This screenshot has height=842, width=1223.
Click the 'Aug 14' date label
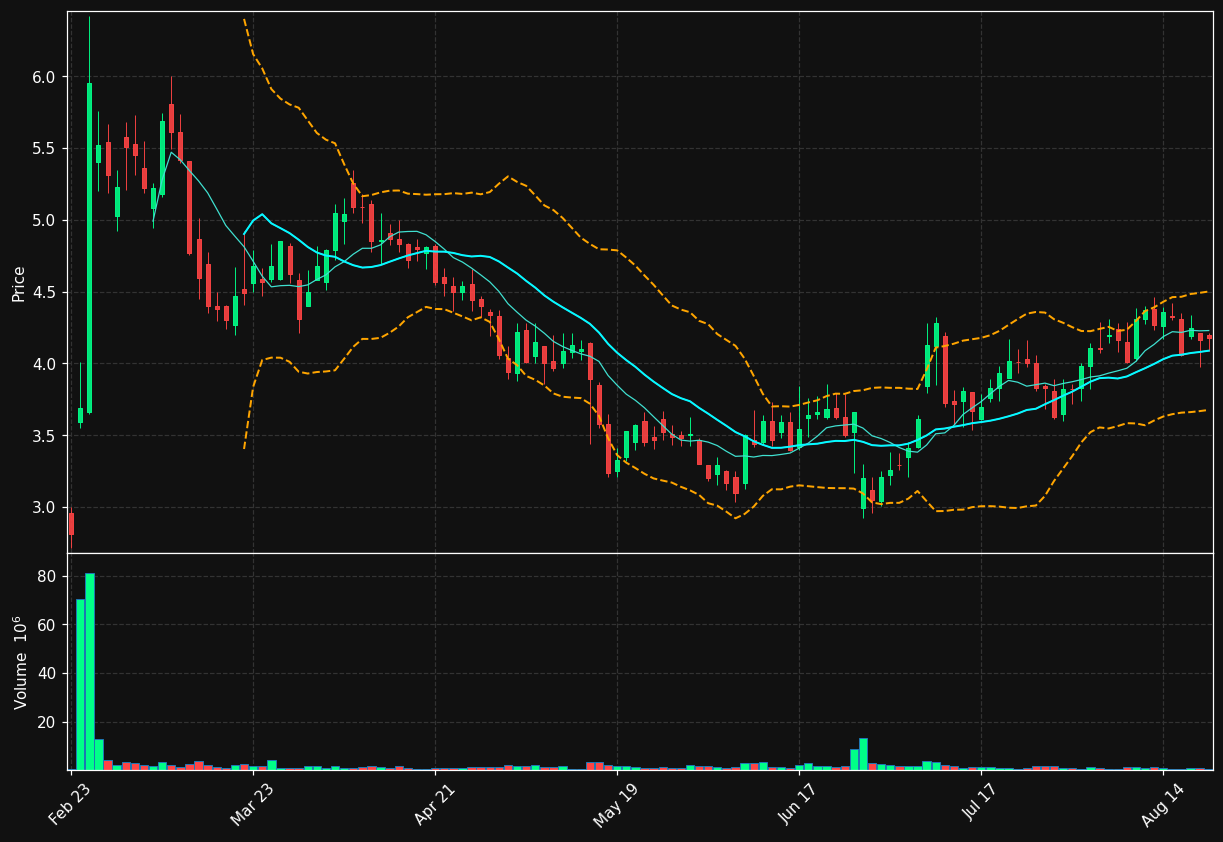(x=1163, y=805)
